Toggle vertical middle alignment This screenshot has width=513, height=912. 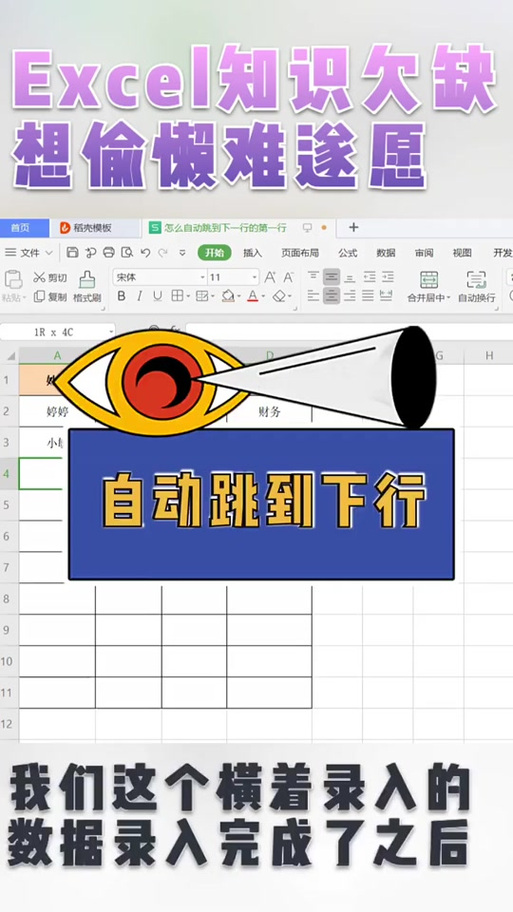(x=332, y=277)
